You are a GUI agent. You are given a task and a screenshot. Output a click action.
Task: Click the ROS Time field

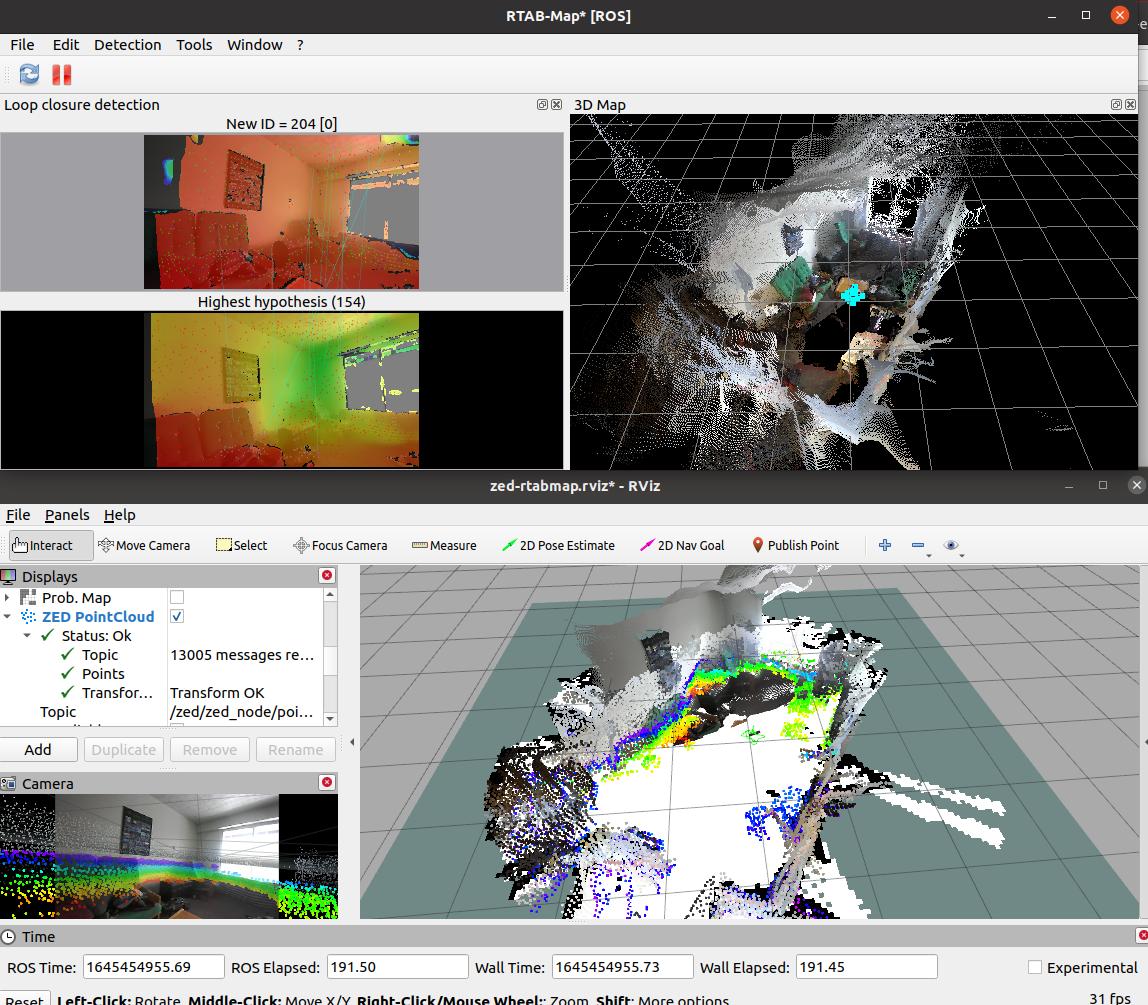click(x=153, y=967)
